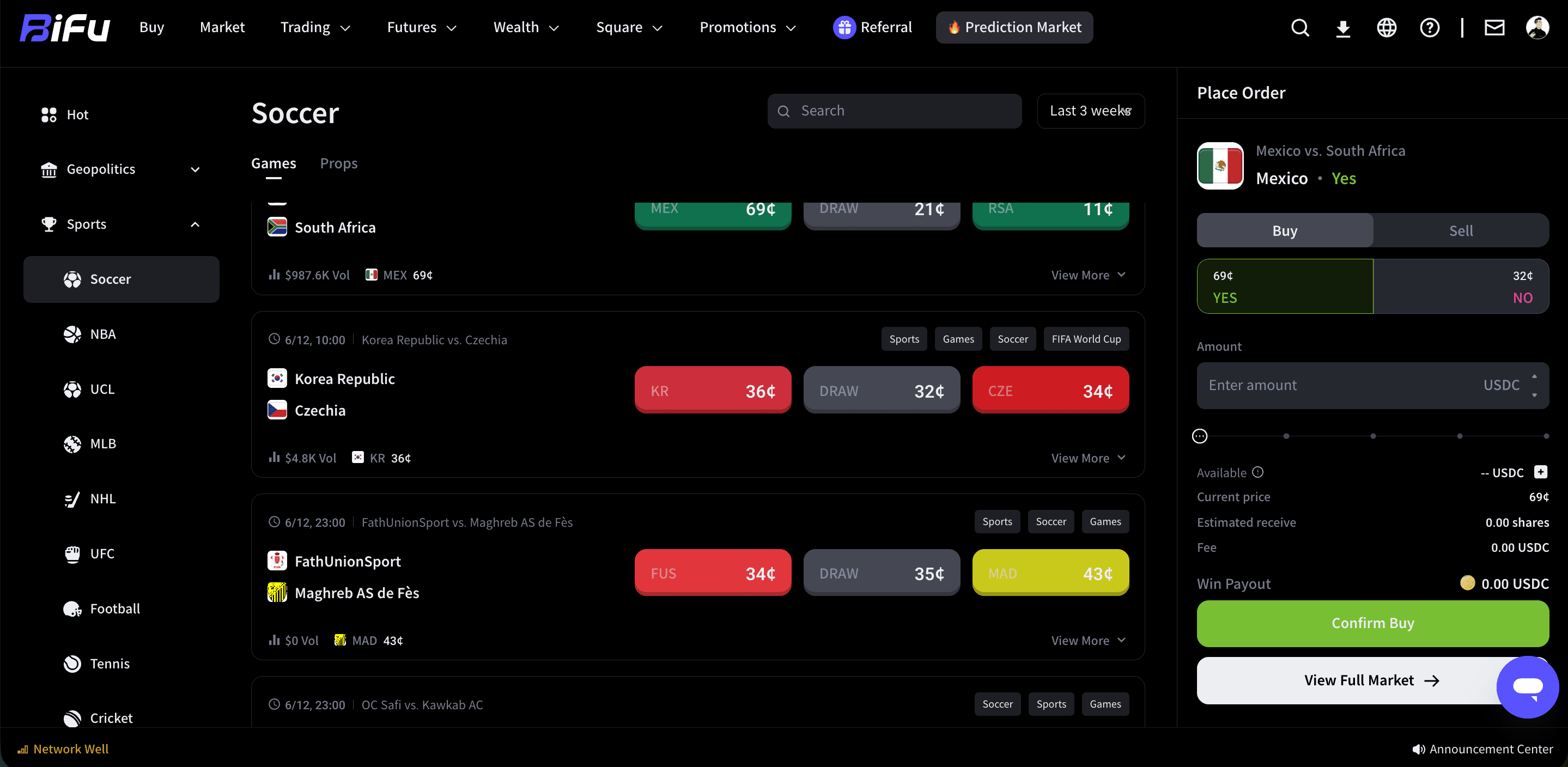Focus the soccer Search field
1568x767 pixels.
coord(894,111)
